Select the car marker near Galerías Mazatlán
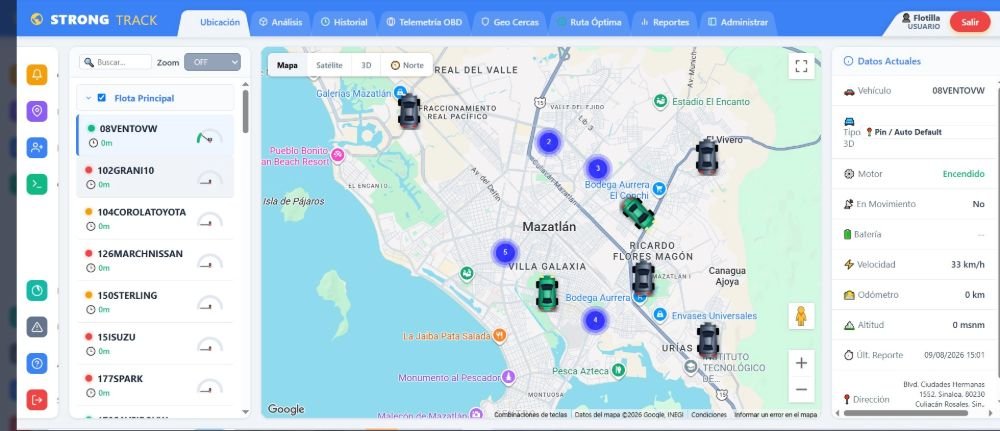1000x431 pixels. [409, 111]
